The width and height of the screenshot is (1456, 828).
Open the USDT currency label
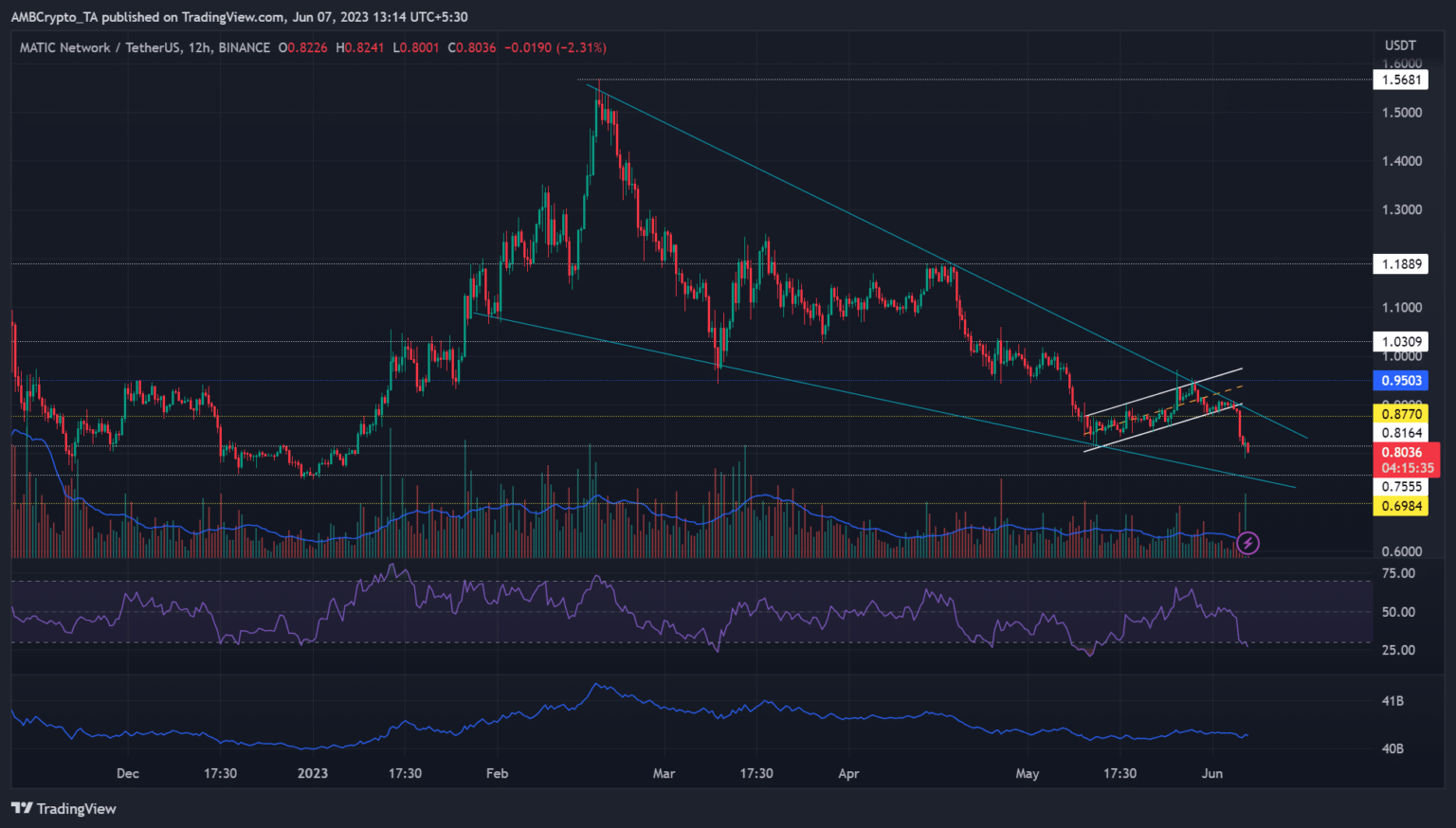[x=1400, y=45]
